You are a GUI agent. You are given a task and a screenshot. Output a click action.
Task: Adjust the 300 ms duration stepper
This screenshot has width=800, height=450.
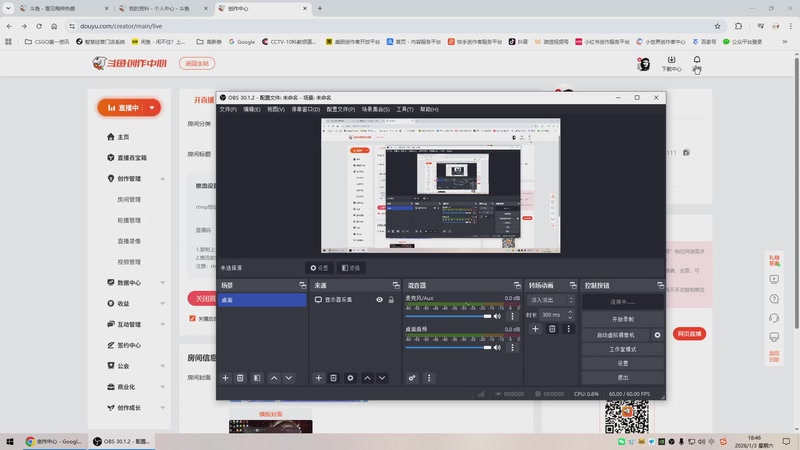tap(570, 315)
